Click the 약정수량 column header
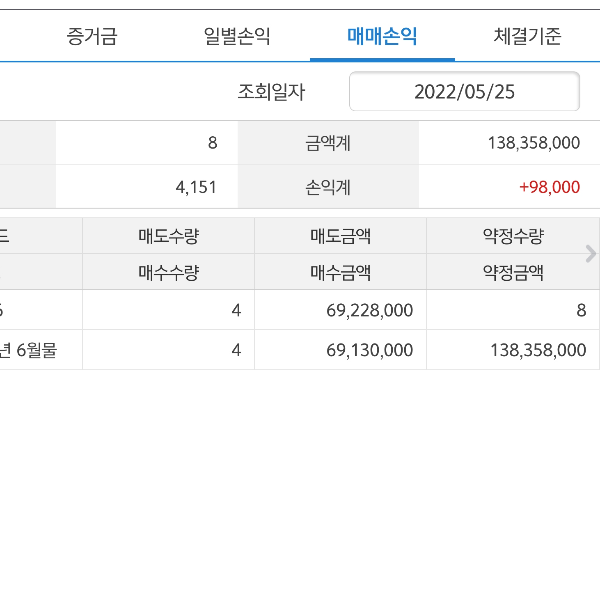 512,236
